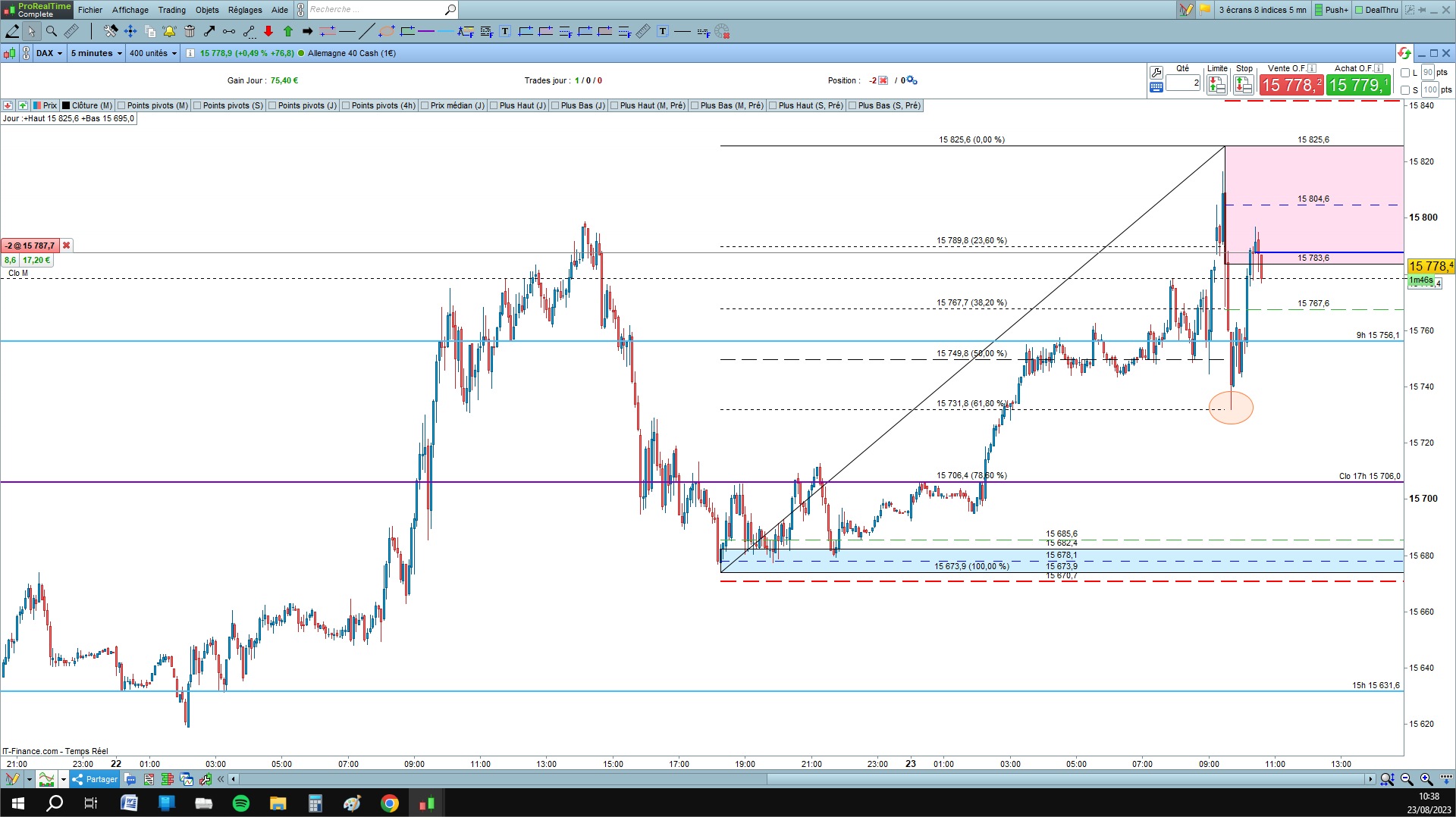Expand dropdown arrow beside bottom pencil icon
The height and width of the screenshot is (817, 1456).
coord(29,779)
